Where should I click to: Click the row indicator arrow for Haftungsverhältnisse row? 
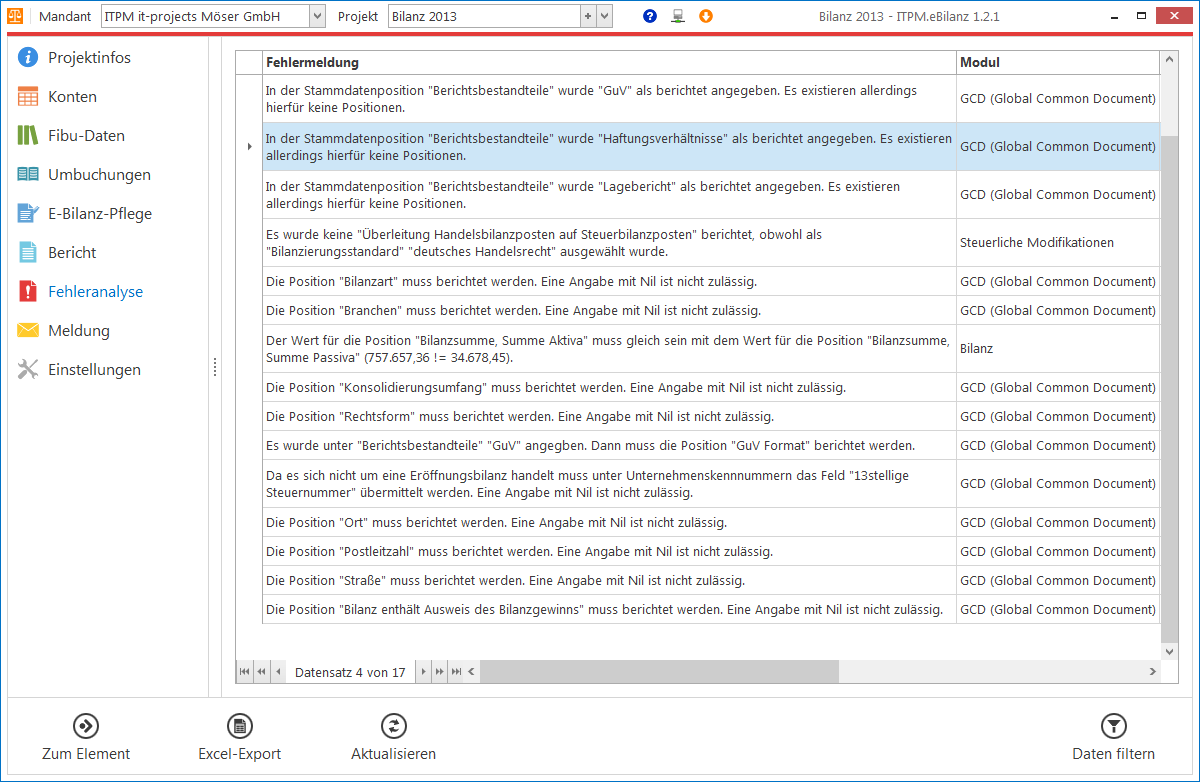coord(249,146)
